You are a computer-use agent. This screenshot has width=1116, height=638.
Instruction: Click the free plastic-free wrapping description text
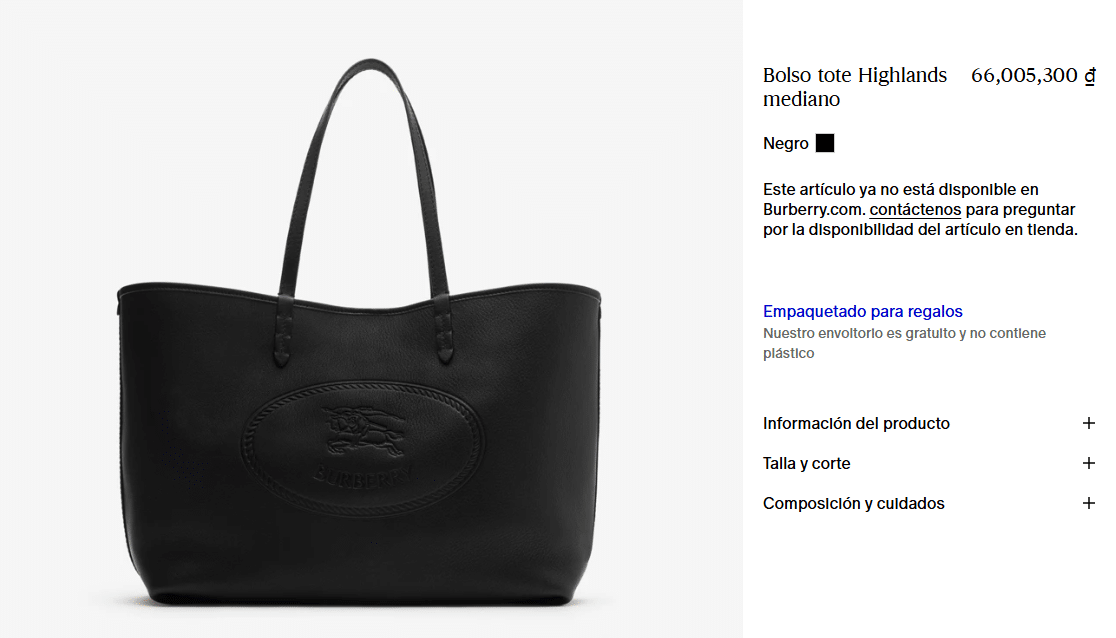[905, 342]
